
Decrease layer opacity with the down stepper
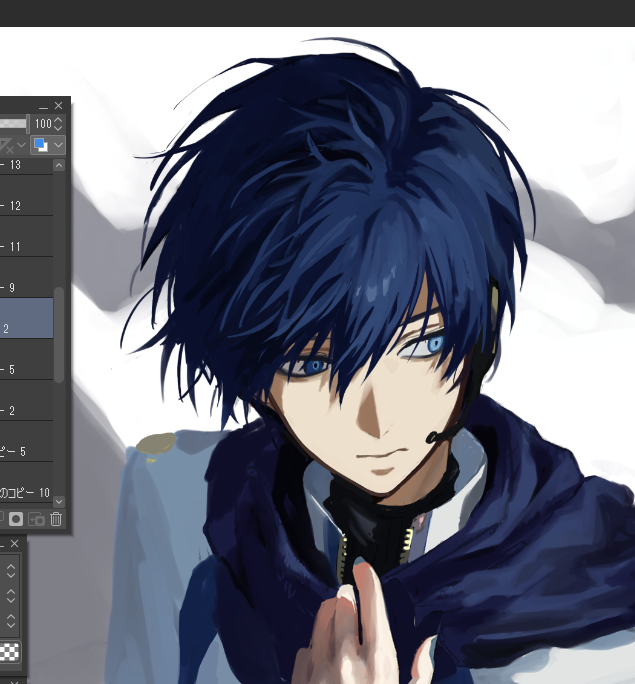click(x=58, y=127)
